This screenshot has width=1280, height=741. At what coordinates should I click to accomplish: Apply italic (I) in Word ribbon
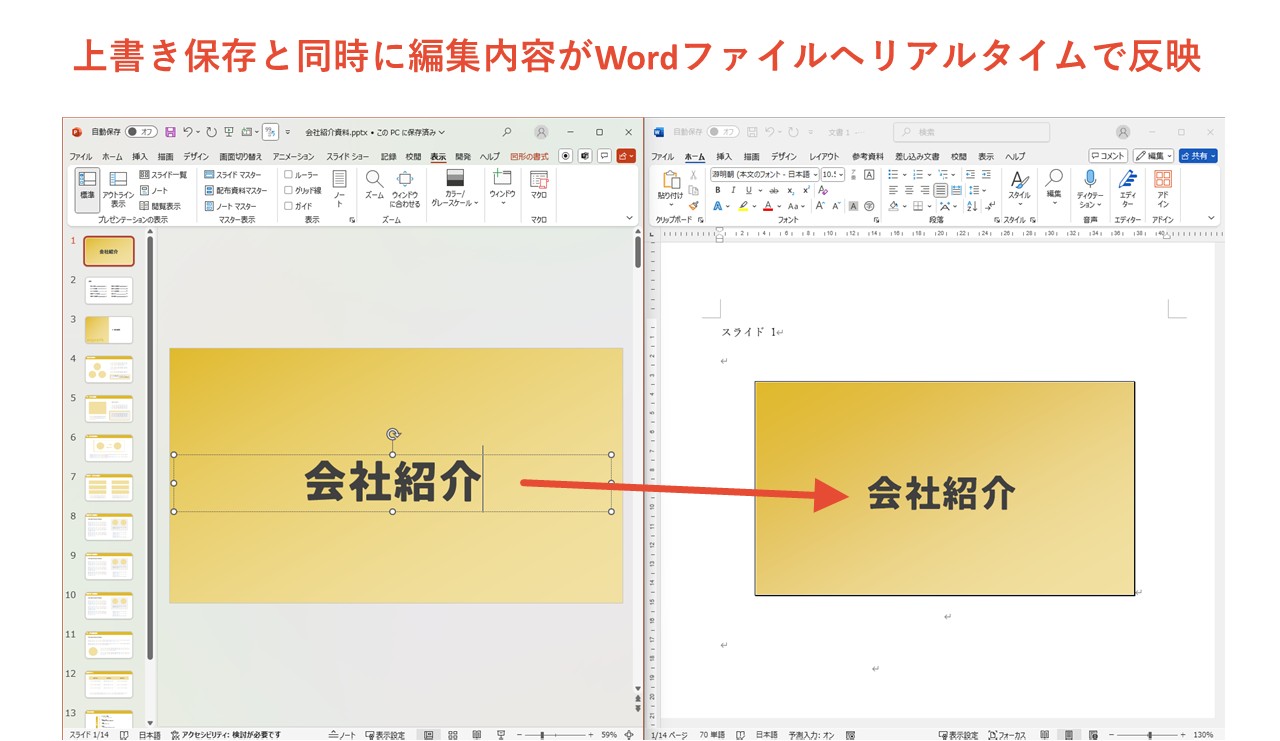[x=732, y=190]
